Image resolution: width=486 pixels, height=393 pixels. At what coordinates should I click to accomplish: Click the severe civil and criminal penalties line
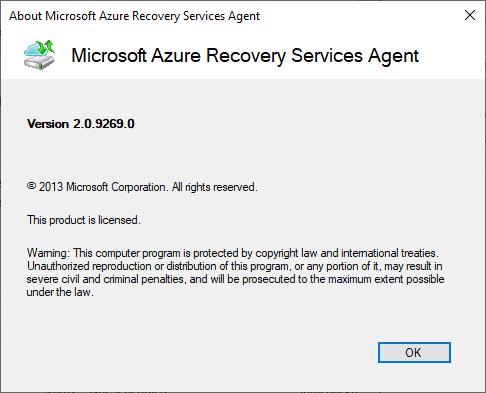pos(235,279)
